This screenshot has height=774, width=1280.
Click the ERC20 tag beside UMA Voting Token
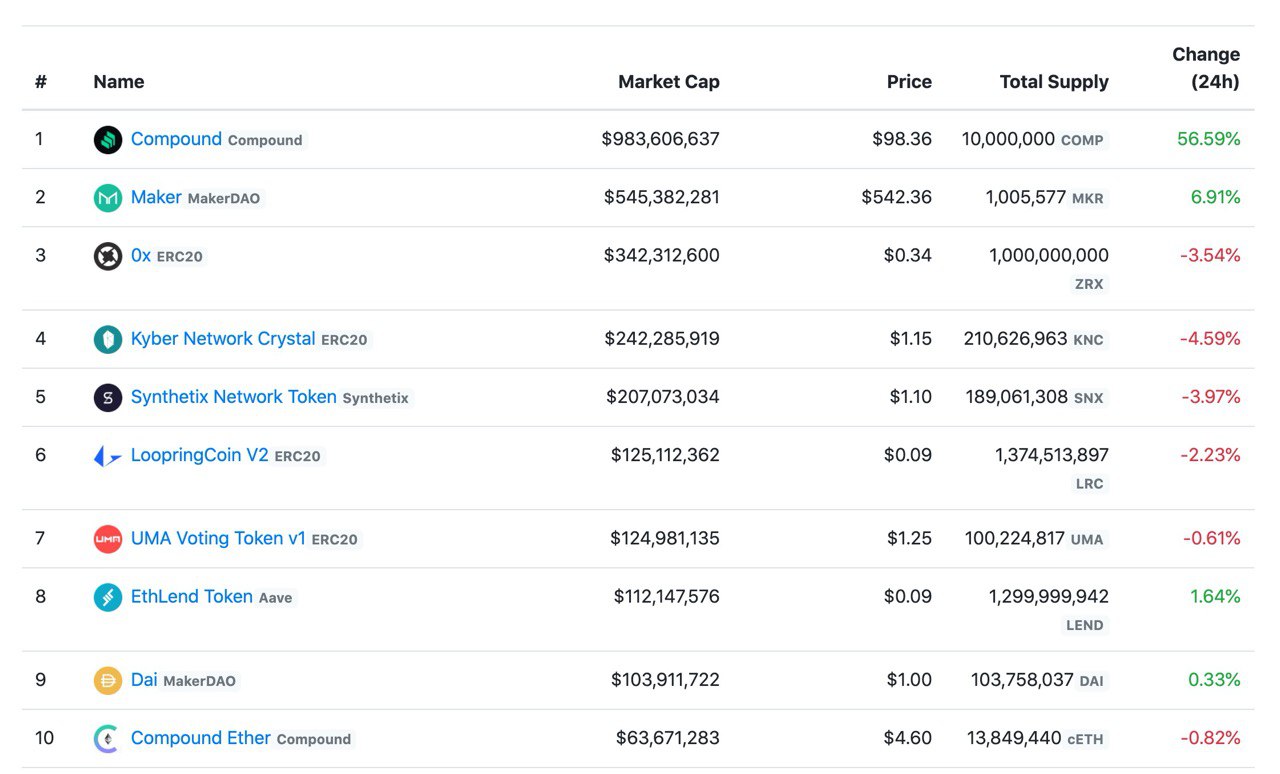(x=335, y=539)
